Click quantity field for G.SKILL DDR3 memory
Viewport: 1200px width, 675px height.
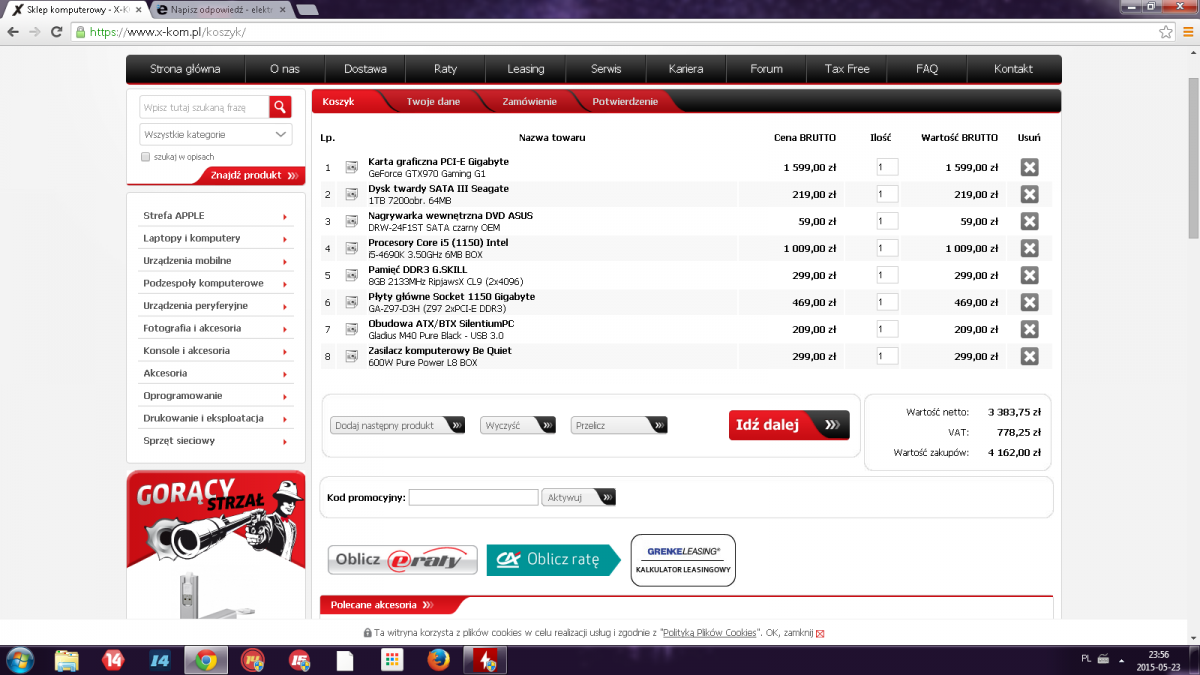pyautogui.click(x=887, y=275)
